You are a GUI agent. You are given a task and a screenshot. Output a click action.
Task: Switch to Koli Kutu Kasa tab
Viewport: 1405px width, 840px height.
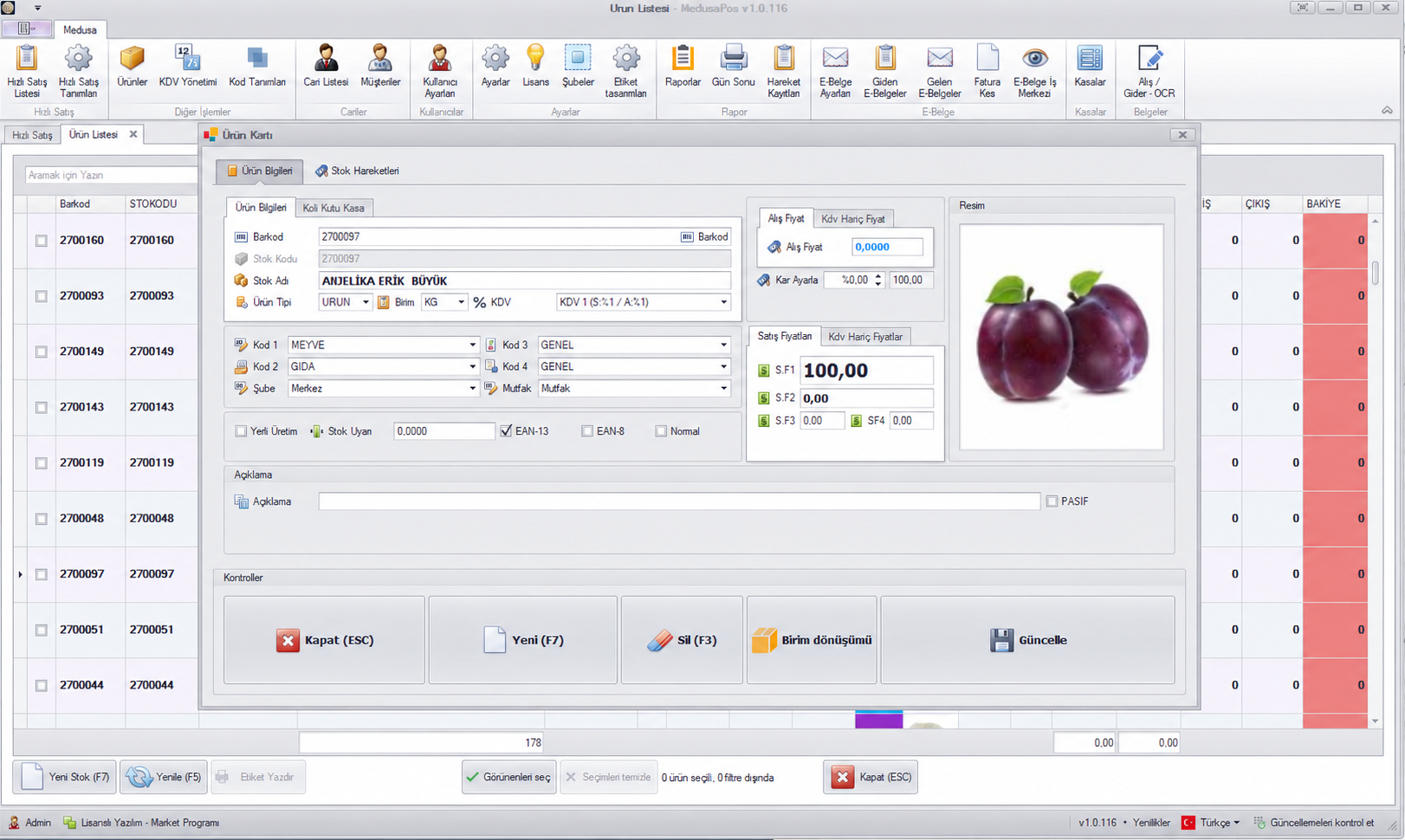tap(333, 208)
